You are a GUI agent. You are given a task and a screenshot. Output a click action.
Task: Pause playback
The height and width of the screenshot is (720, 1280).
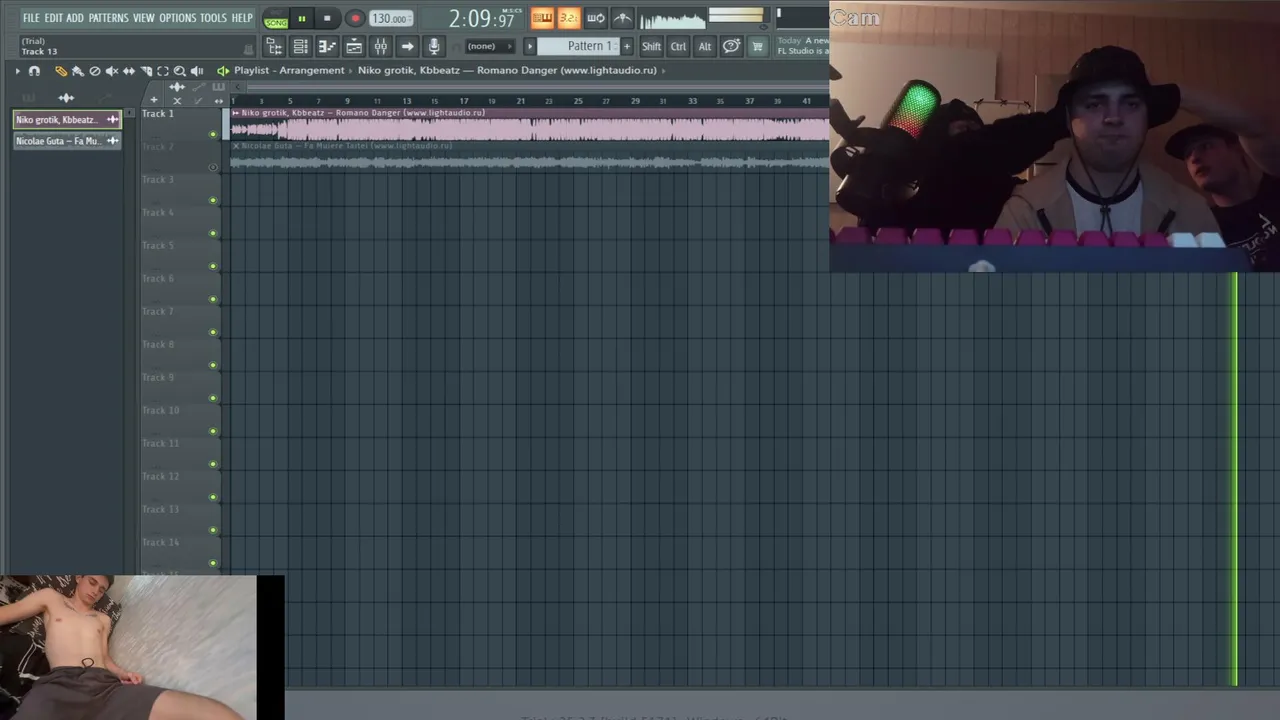pos(302,19)
